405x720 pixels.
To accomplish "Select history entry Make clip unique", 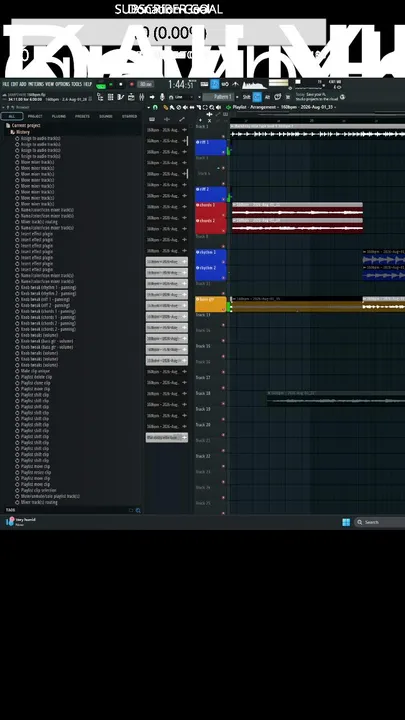I will pos(35,371).
